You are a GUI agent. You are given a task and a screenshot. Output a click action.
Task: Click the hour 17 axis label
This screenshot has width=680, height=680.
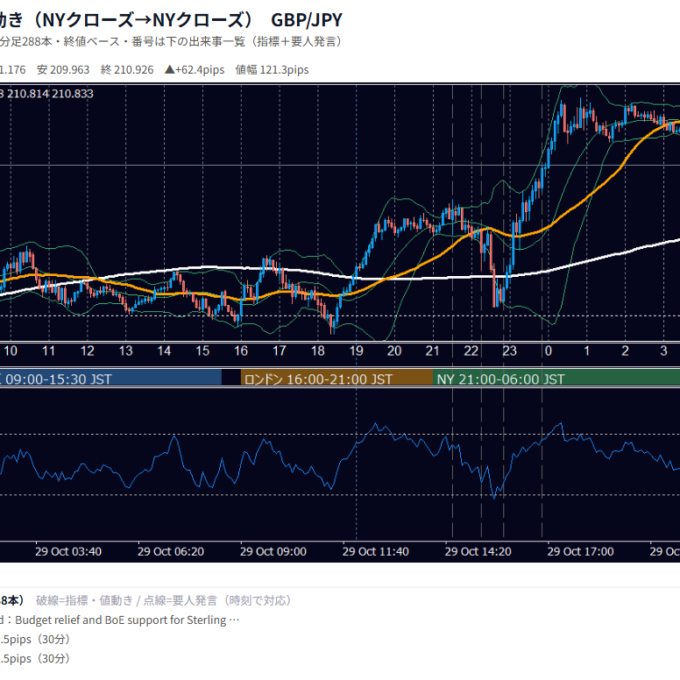click(279, 351)
